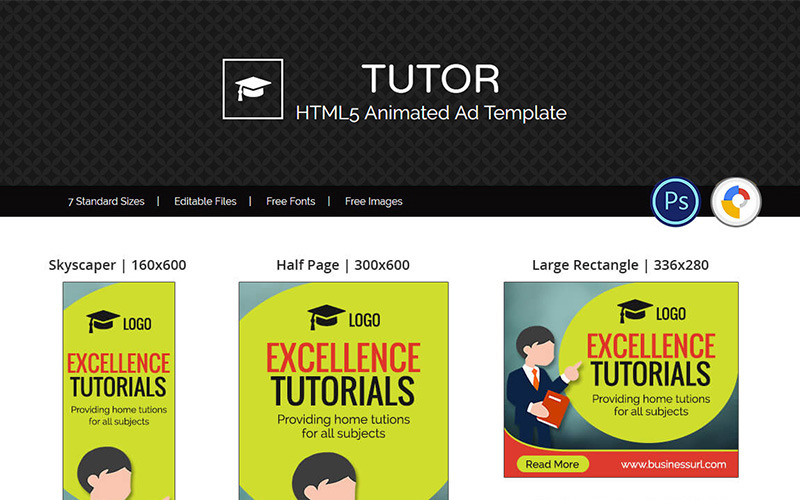Click the TUTOR title heading
The height and width of the screenshot is (500, 800).
(x=431, y=79)
